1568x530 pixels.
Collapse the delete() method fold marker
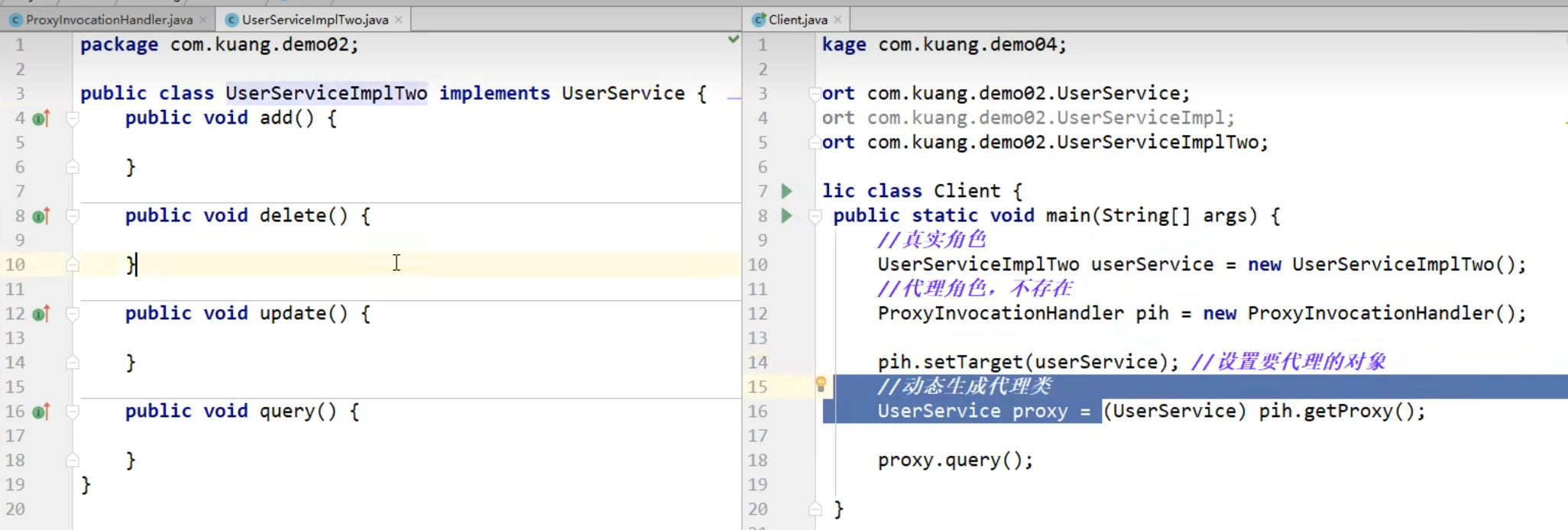click(73, 216)
